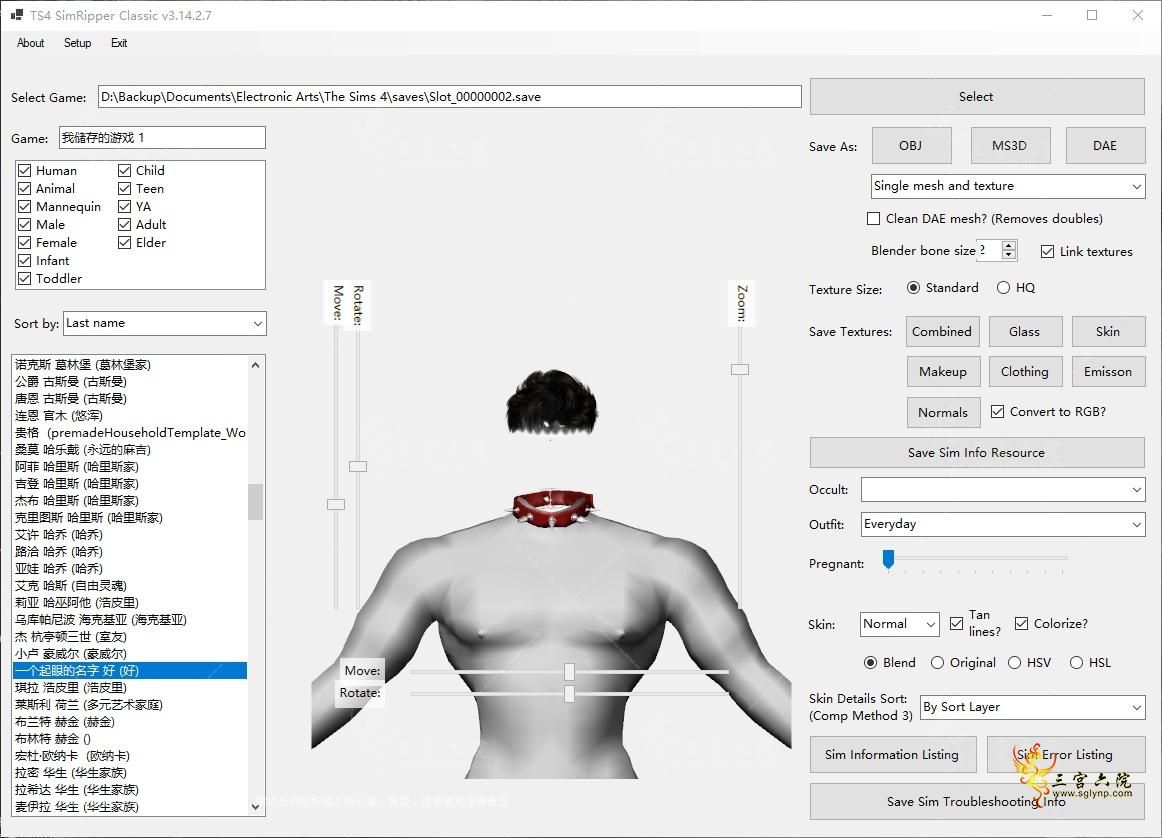
Task: Click the Select Game file path field
Action: pos(449,96)
